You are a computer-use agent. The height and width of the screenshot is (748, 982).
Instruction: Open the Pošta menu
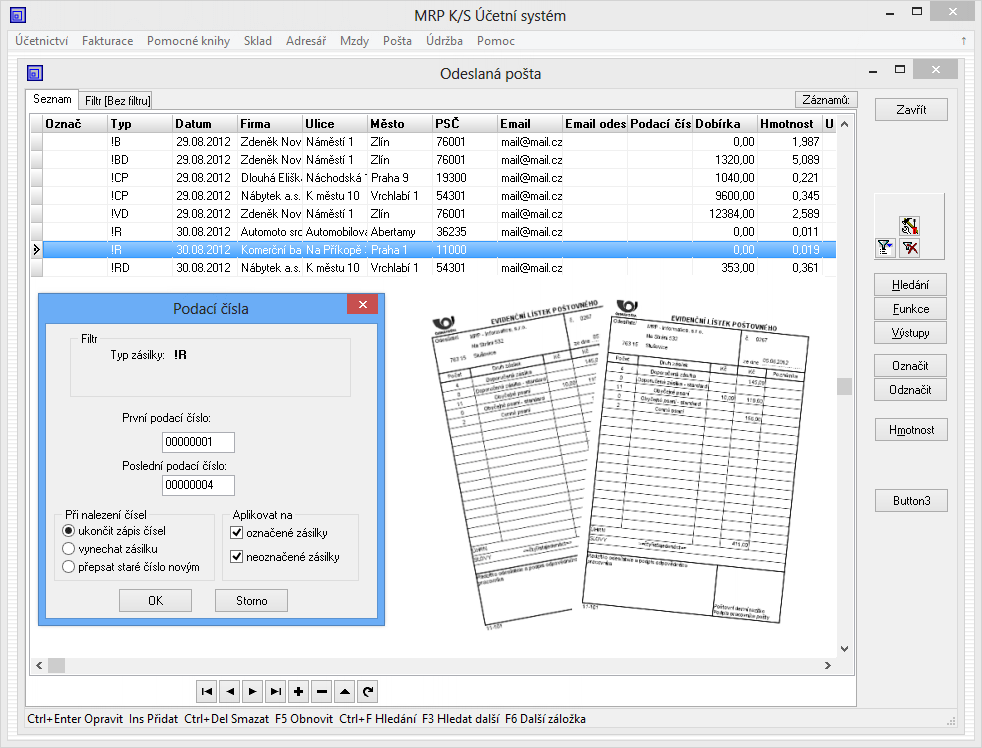(x=398, y=41)
